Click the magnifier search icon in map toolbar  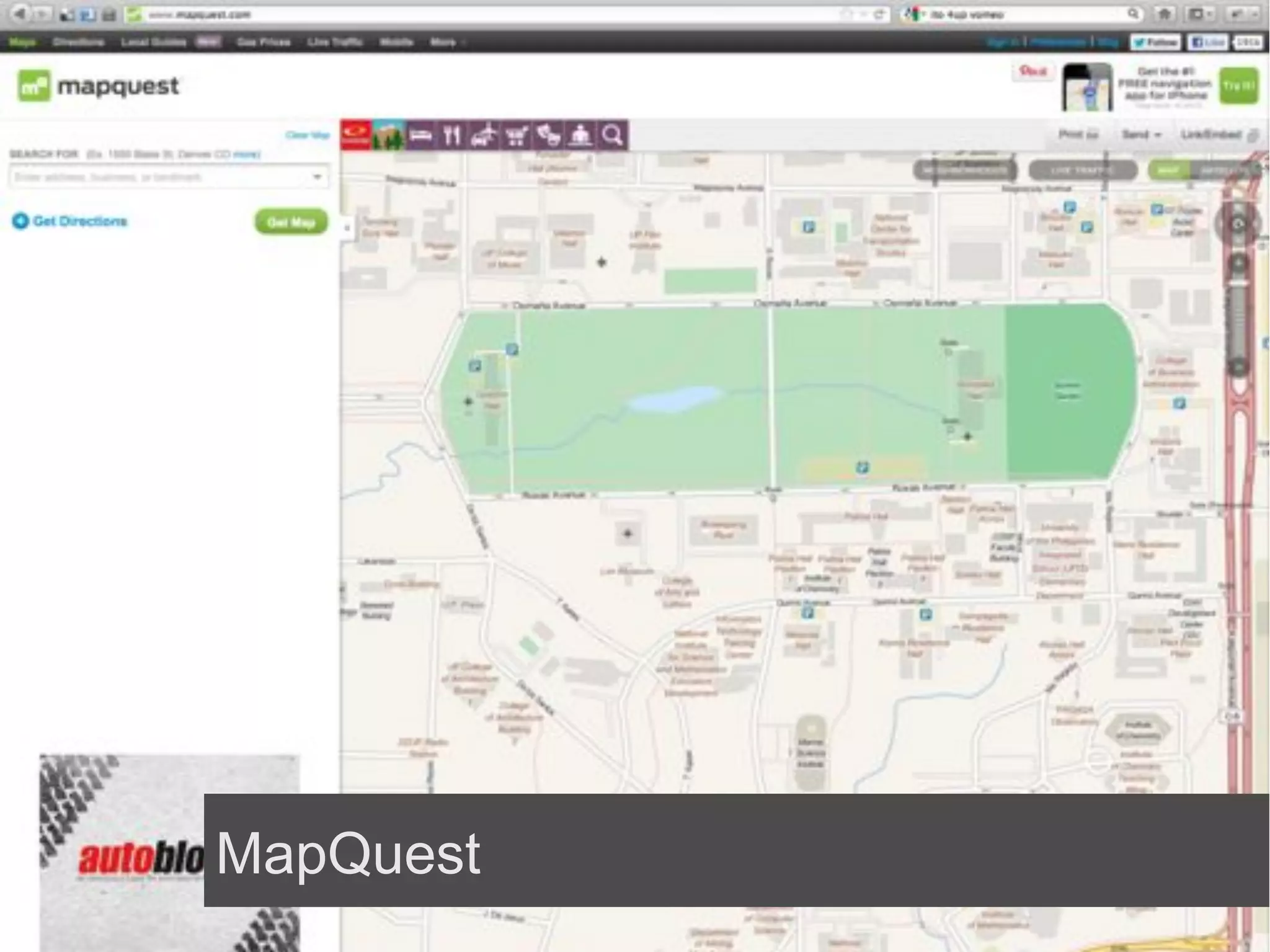613,135
